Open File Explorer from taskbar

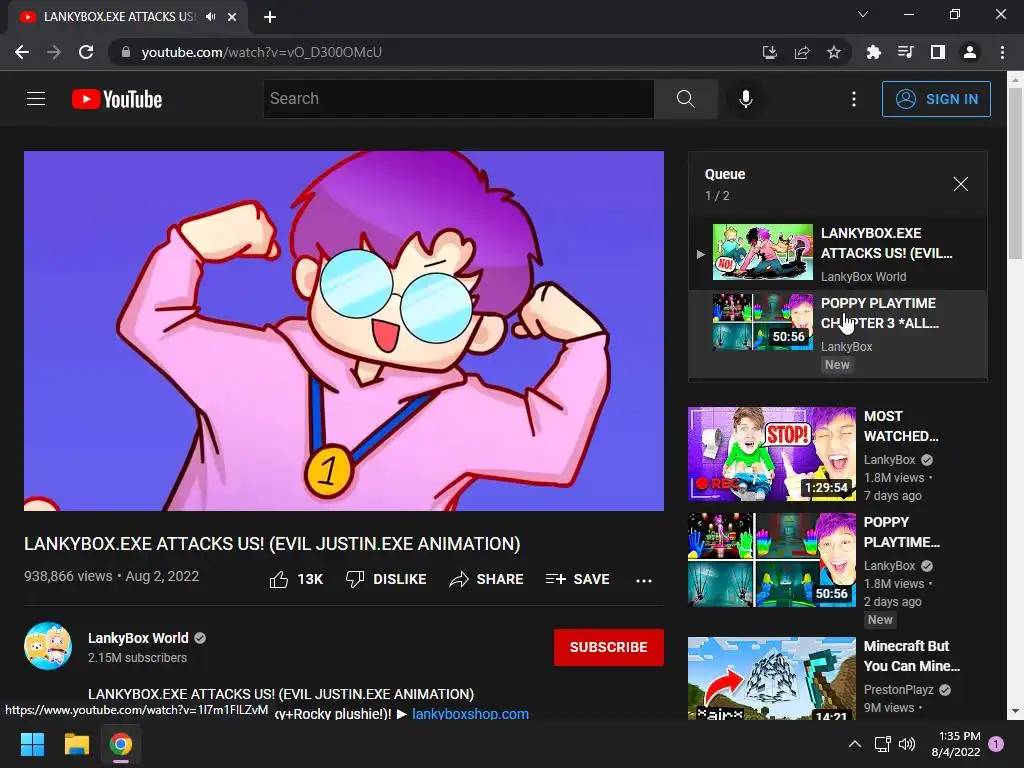coord(76,744)
